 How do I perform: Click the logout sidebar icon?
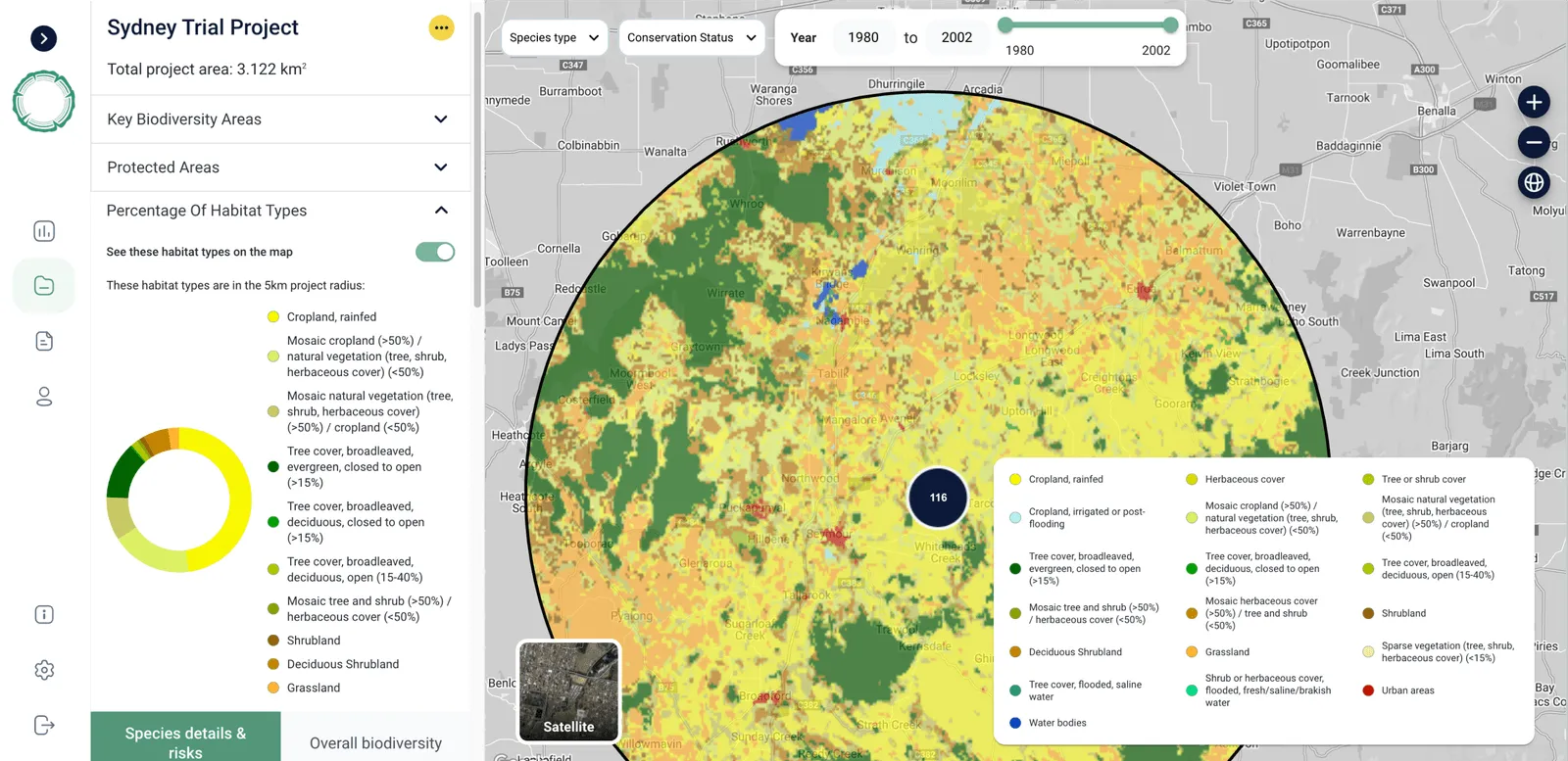click(x=44, y=725)
